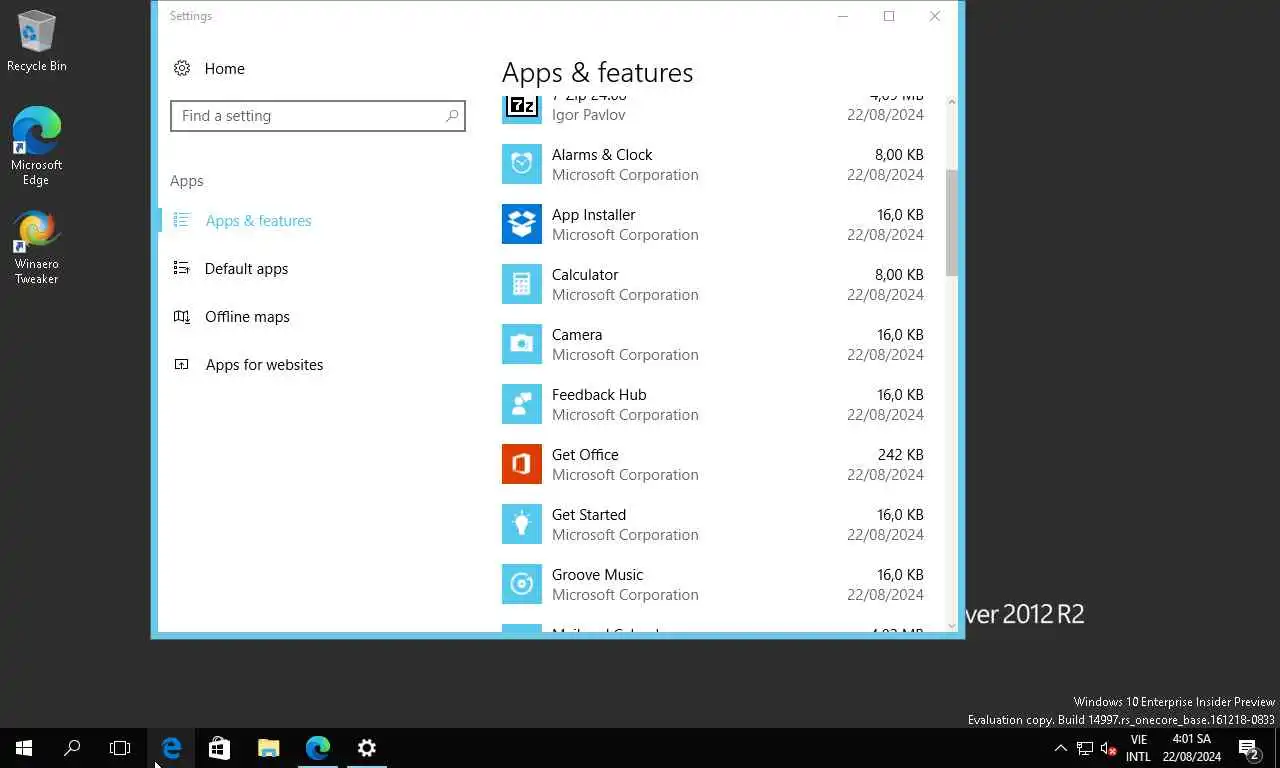Click the Alarms & Clock app icon

tap(522, 164)
